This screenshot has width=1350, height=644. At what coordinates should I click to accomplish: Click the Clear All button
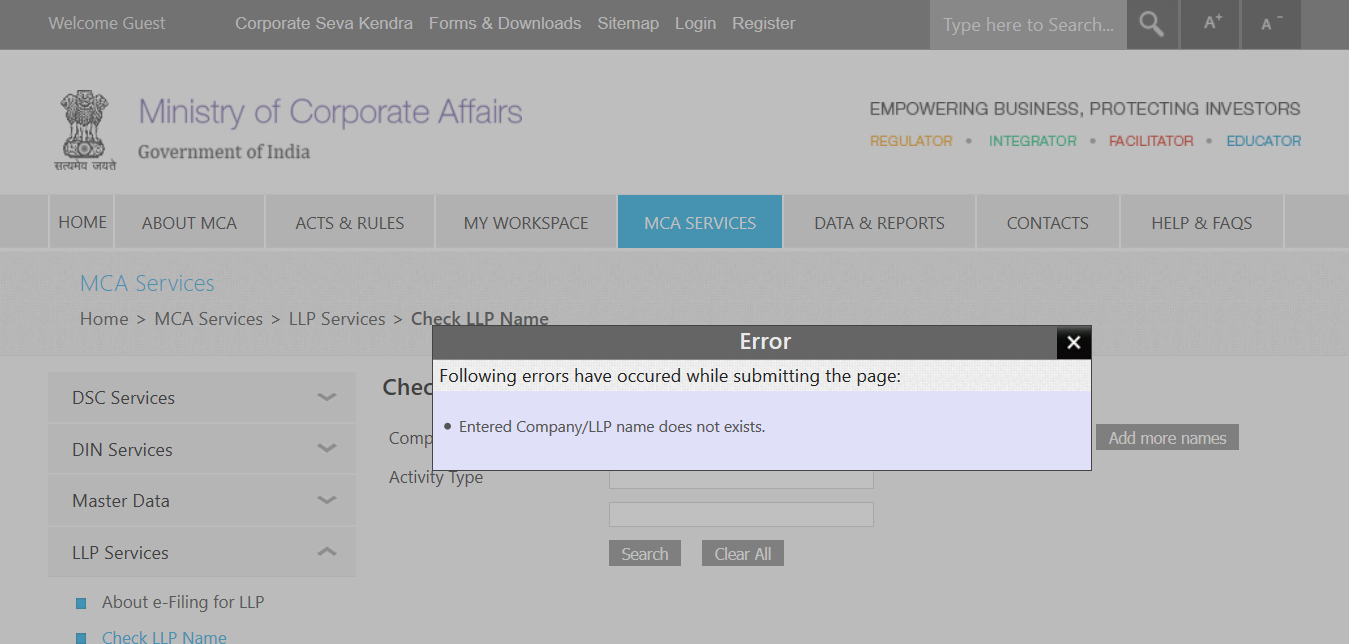[743, 553]
